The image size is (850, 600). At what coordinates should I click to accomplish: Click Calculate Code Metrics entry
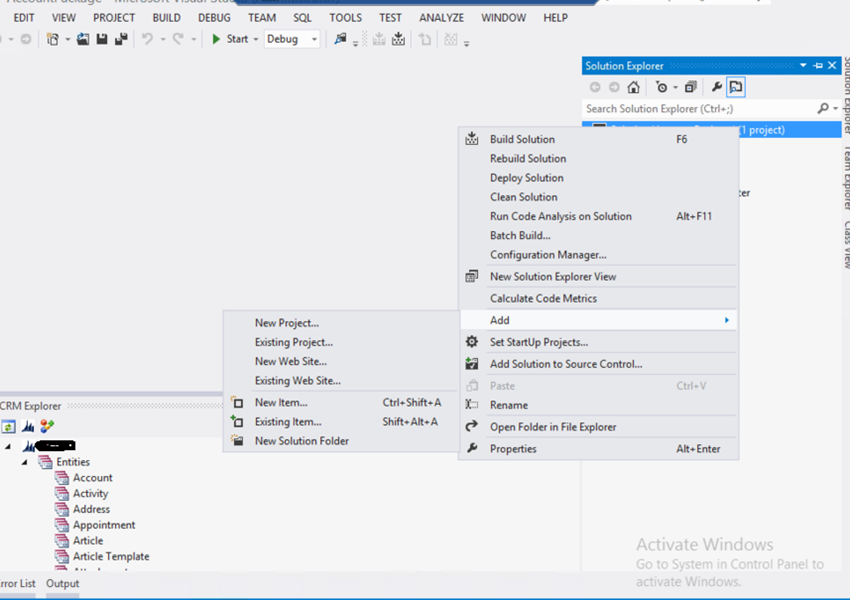click(598, 298)
